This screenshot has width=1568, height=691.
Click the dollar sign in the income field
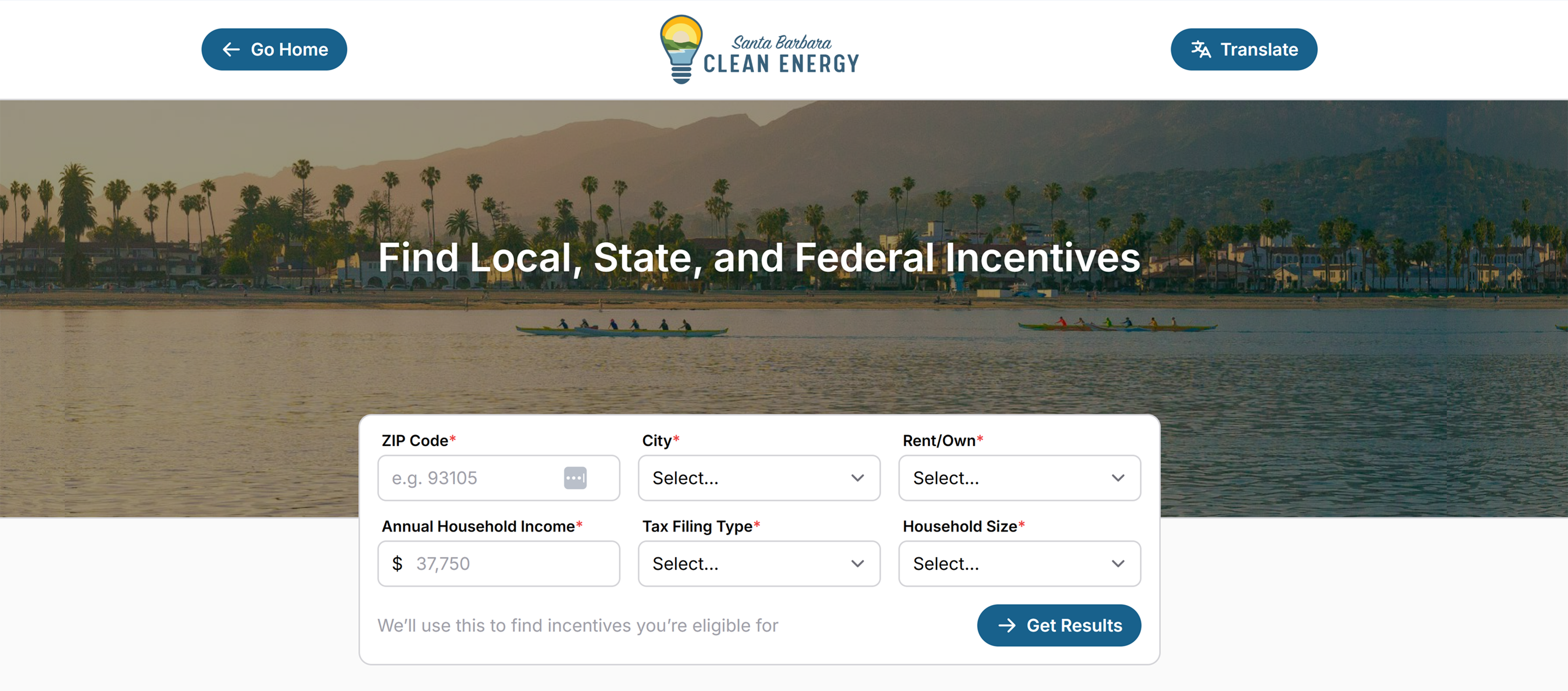[397, 564]
